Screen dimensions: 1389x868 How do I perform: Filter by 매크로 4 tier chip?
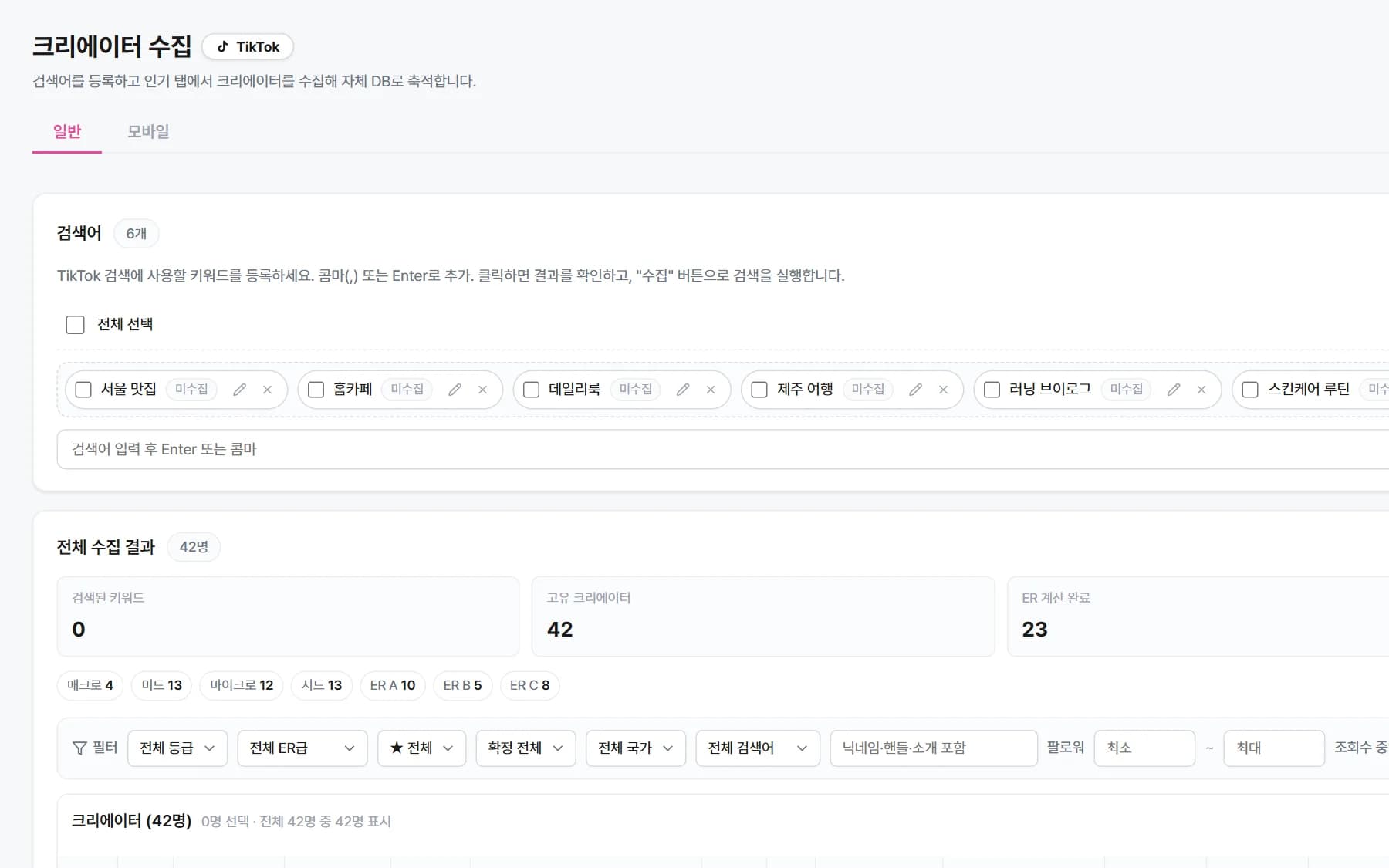(x=90, y=685)
